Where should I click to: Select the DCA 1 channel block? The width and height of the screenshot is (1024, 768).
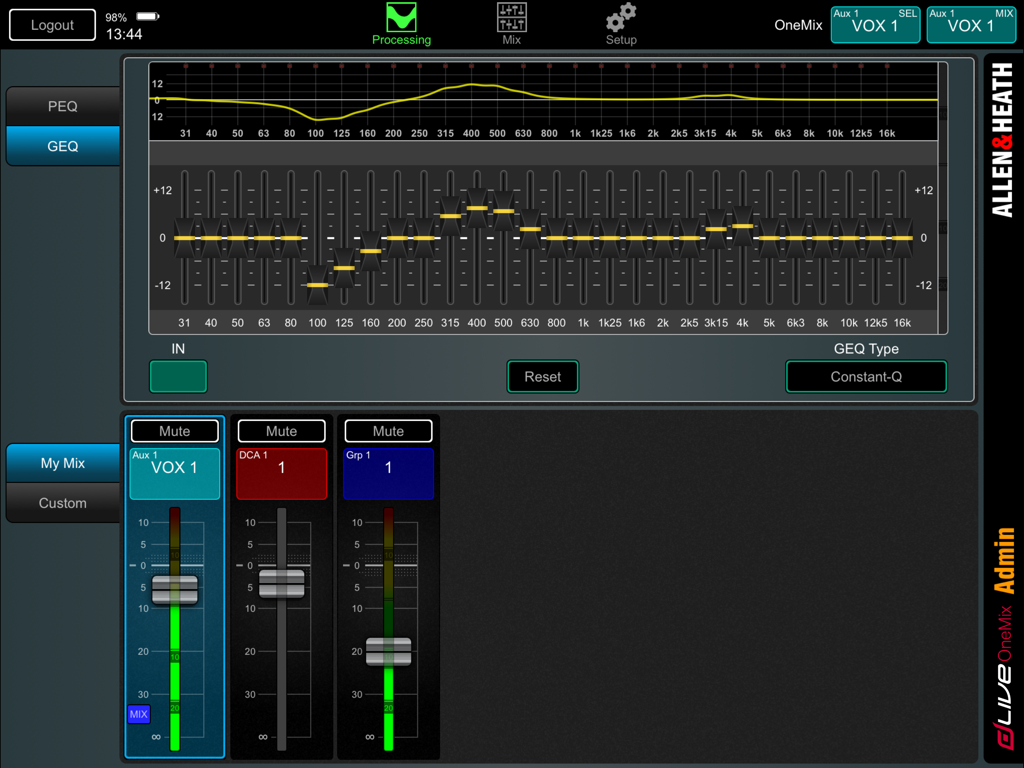281,473
